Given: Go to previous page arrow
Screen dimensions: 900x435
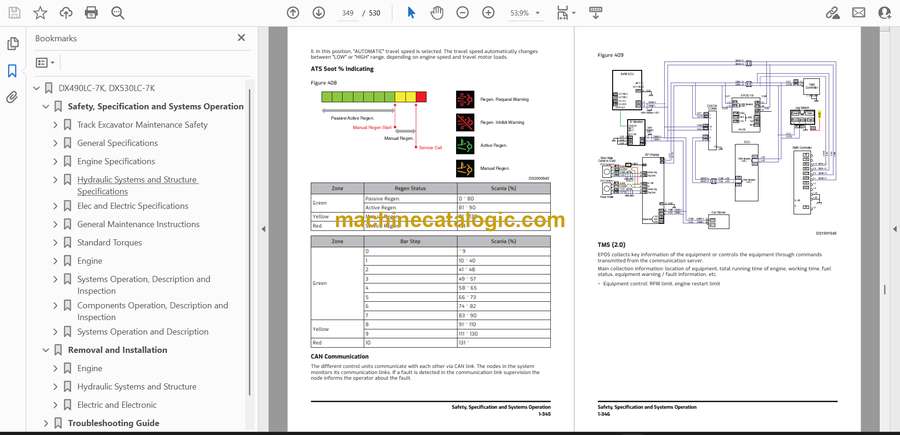Looking at the screenshot, I should (293, 13).
